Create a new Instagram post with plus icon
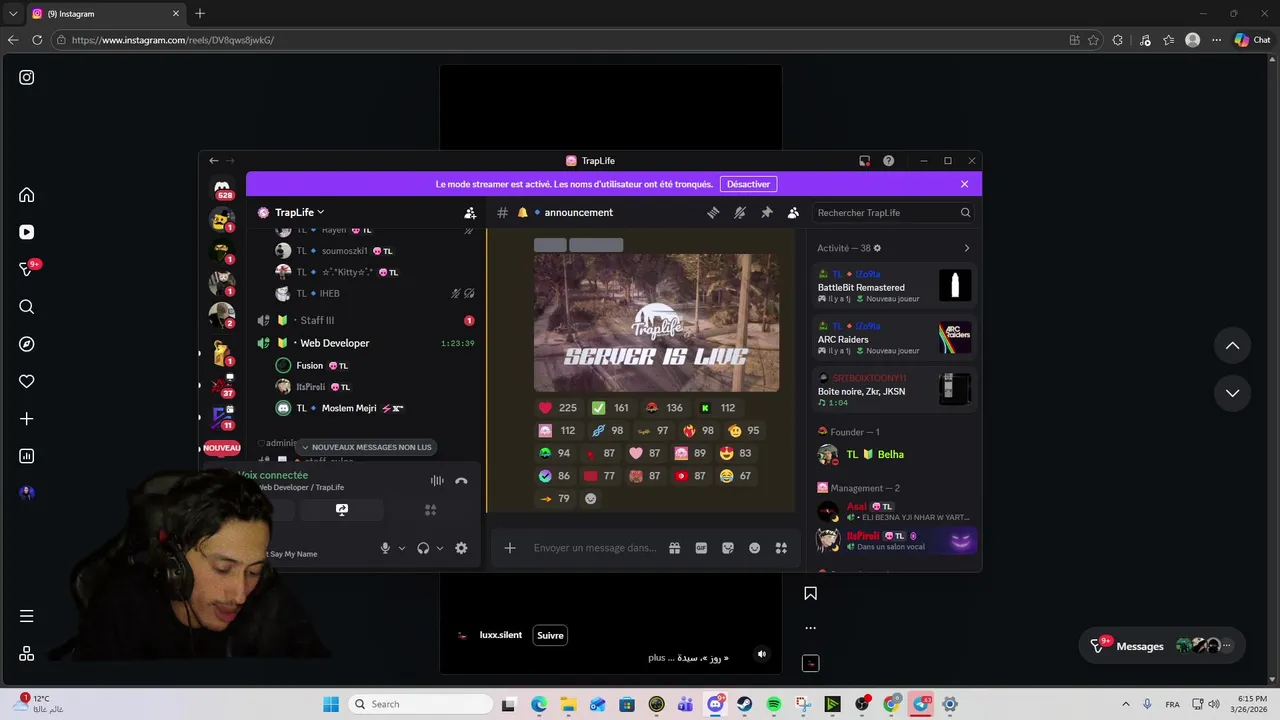 coord(27,419)
